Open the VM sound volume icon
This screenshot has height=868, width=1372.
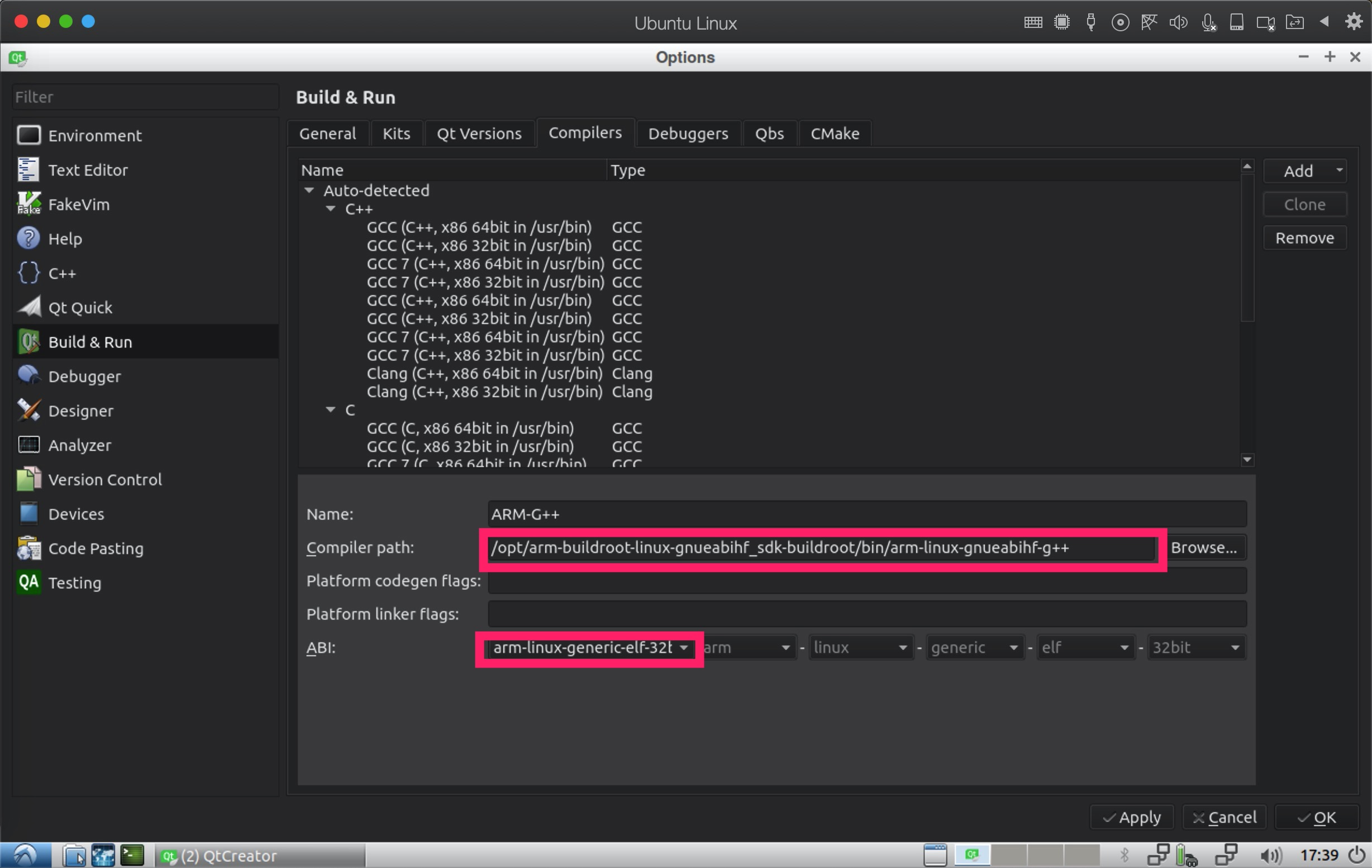click(1178, 22)
